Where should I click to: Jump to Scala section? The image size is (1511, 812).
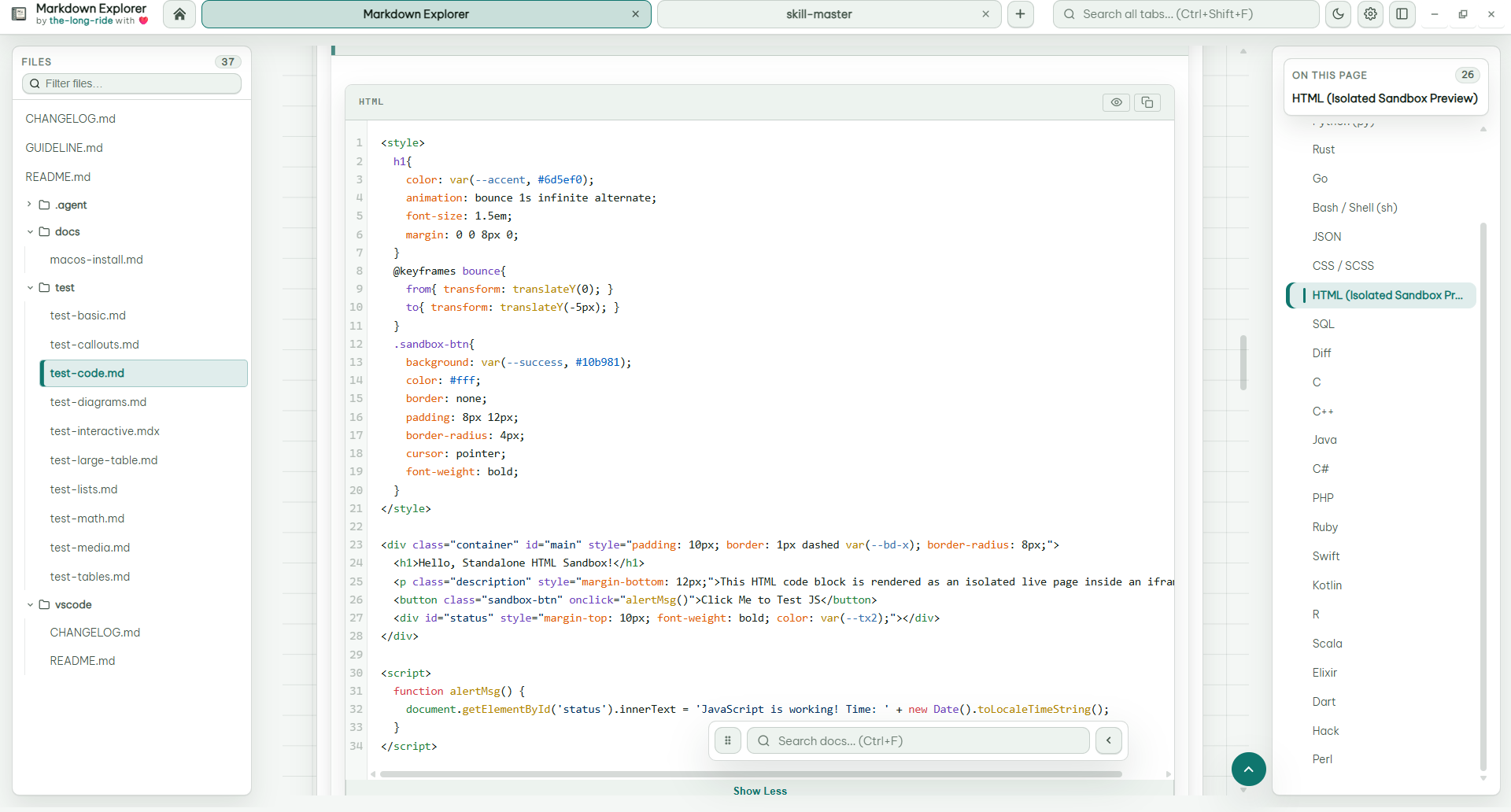pyautogui.click(x=1327, y=644)
